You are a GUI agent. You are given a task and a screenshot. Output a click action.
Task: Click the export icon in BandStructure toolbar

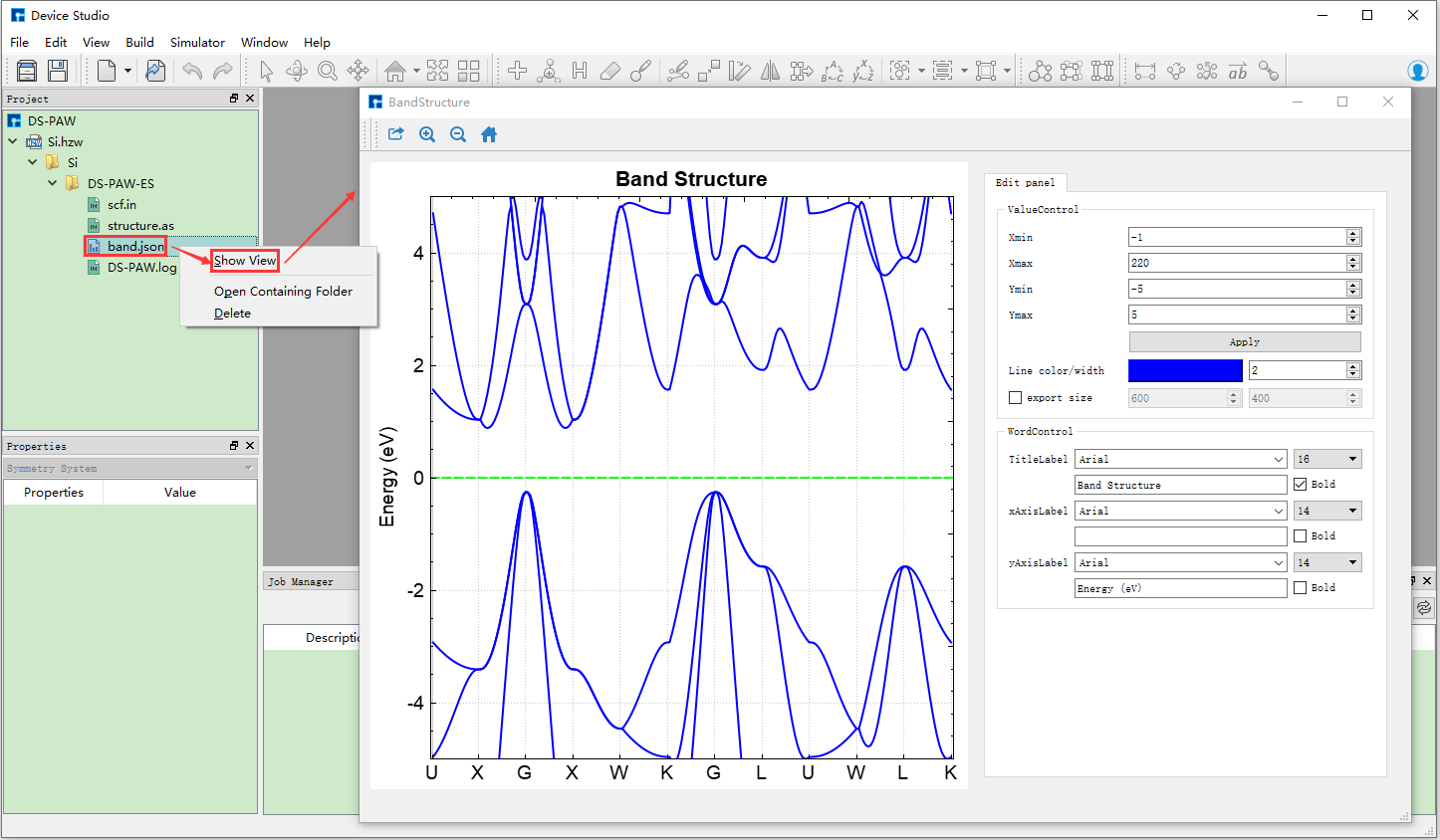point(395,134)
